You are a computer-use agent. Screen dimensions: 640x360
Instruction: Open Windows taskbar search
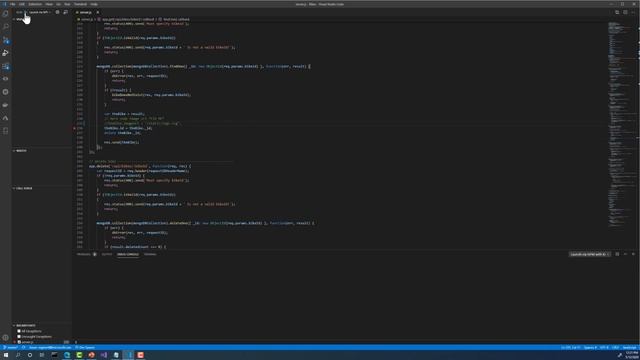pyautogui.click(x=18, y=355)
